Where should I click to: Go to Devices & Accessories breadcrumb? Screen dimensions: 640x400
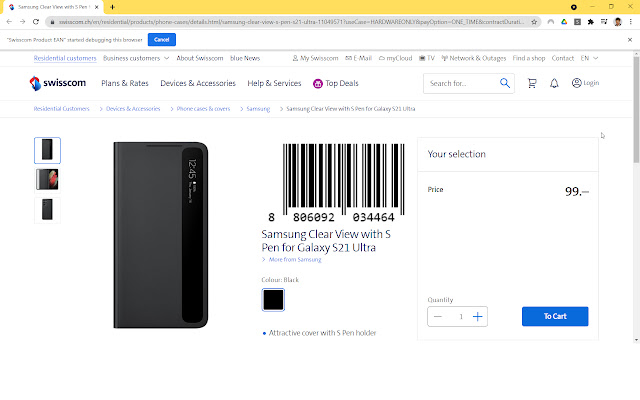pyautogui.click(x=133, y=109)
